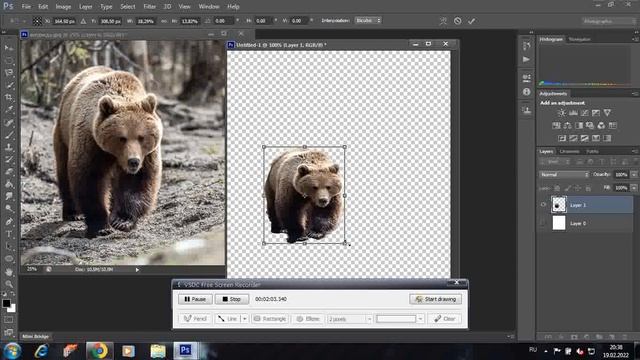640x360 pixels.
Task: Select the Eyedropper tool
Action: coord(9,110)
